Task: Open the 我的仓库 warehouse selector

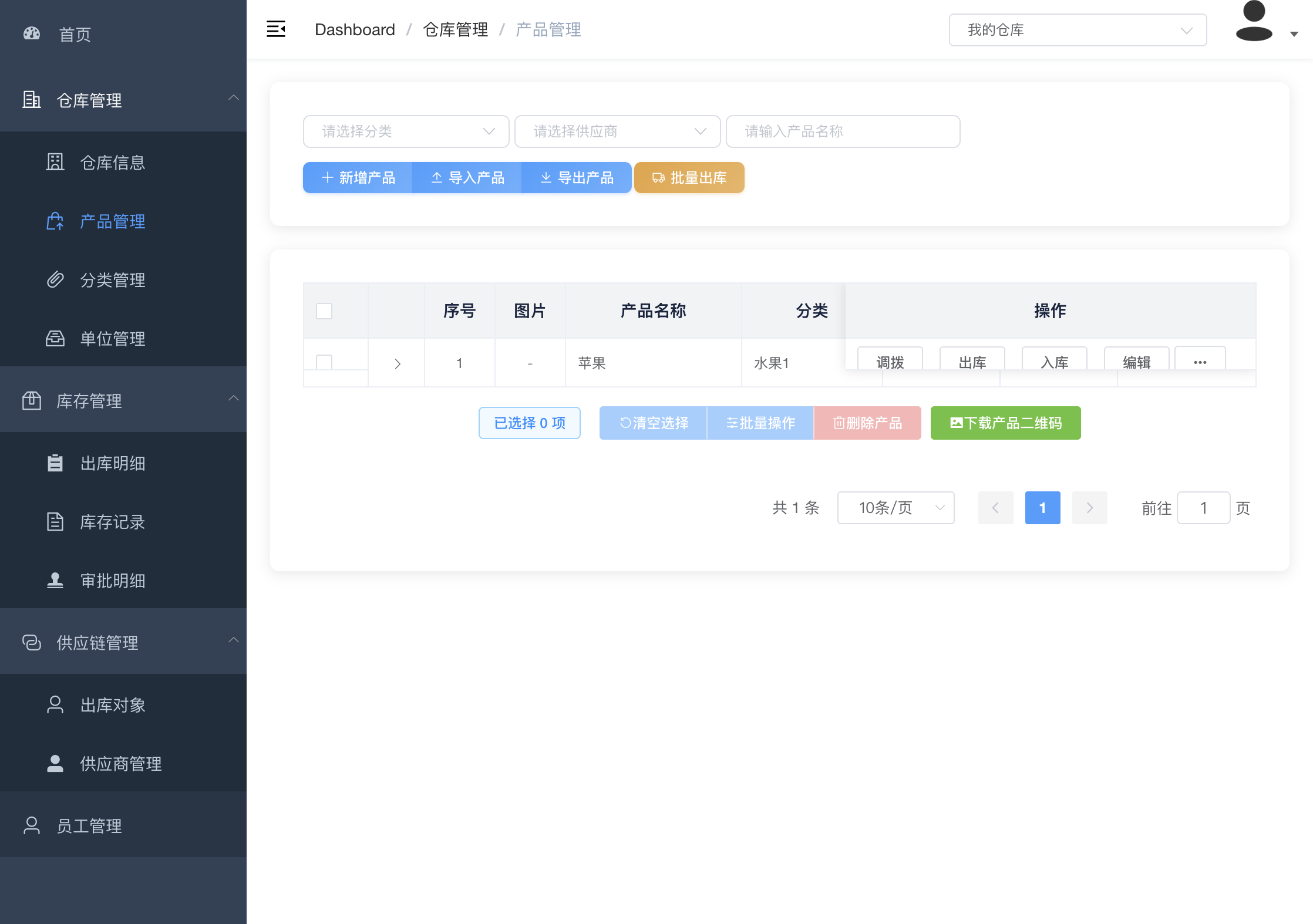Action: coord(1078,30)
